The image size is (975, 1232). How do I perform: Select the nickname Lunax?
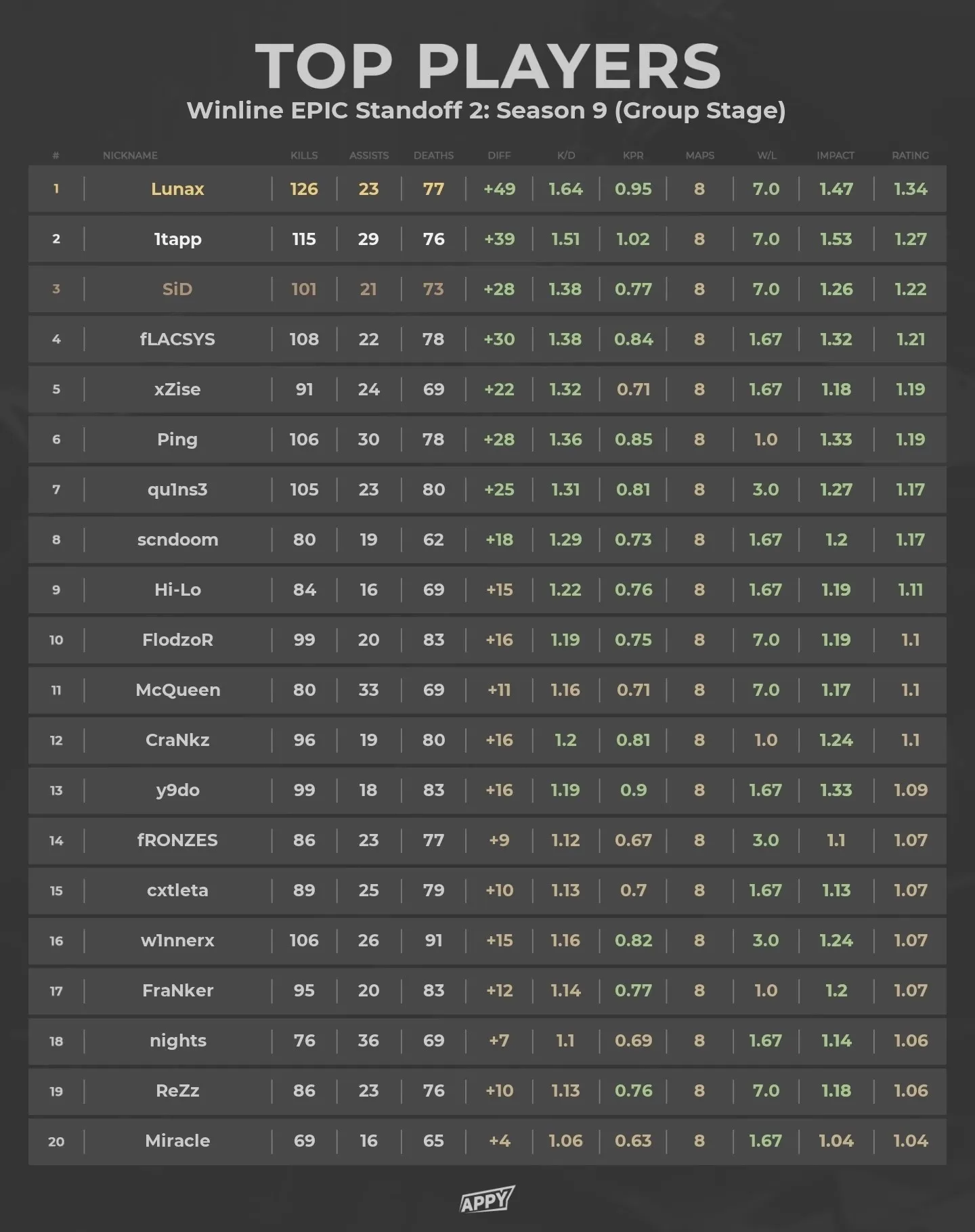point(177,189)
